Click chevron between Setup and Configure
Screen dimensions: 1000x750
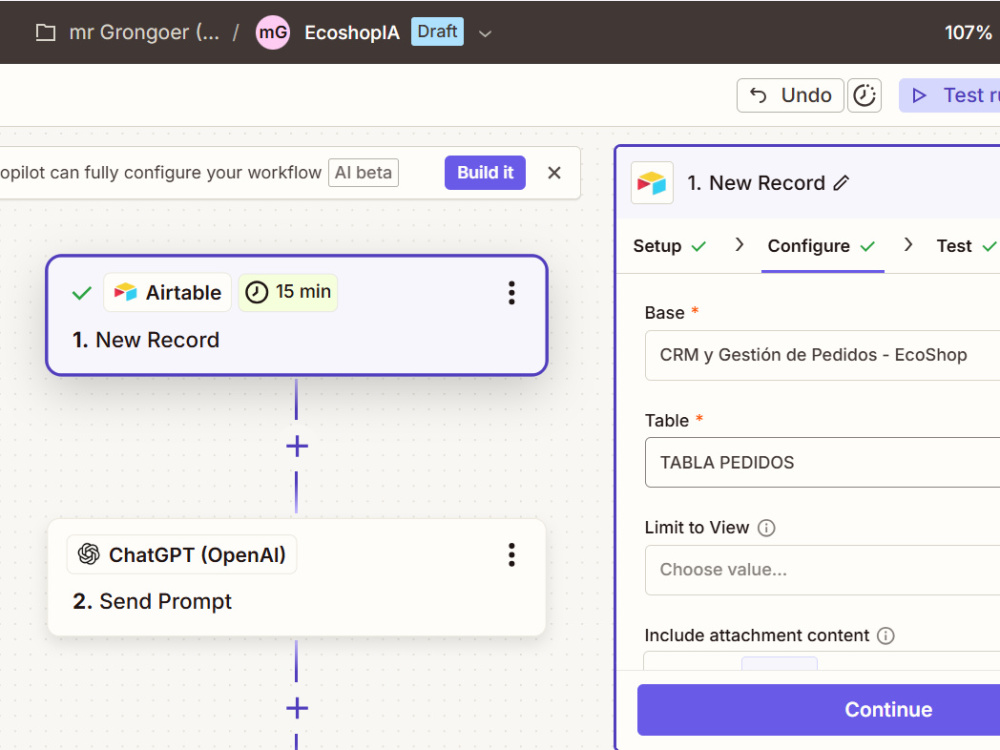pyautogui.click(x=739, y=245)
